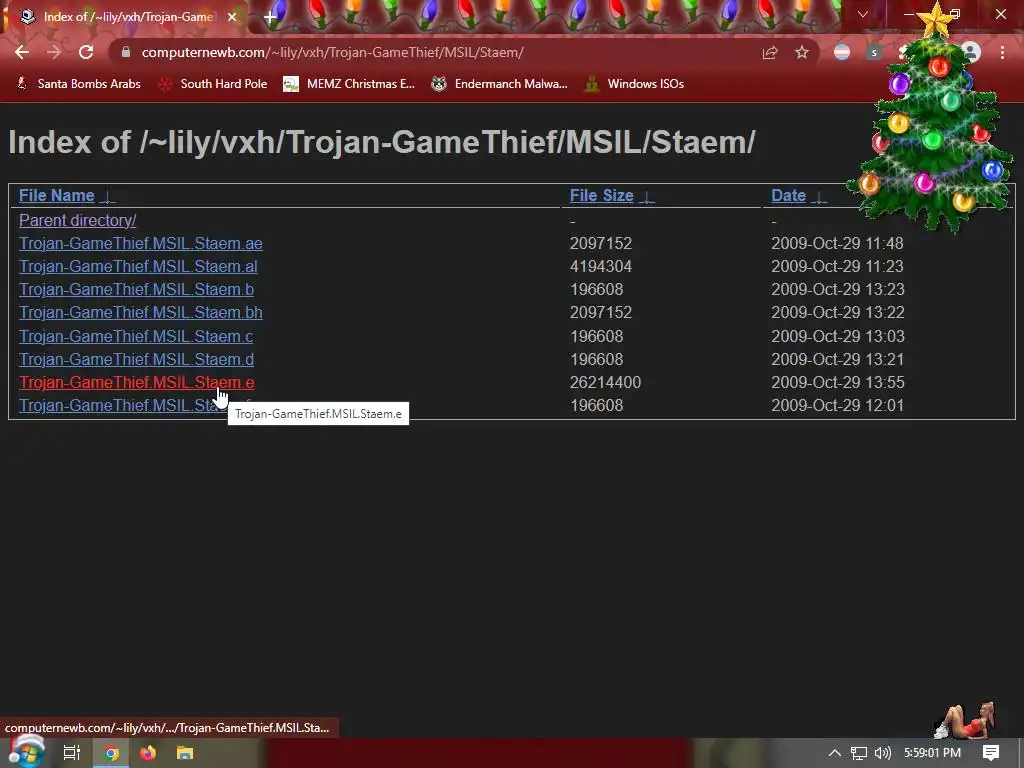Image resolution: width=1024 pixels, height=768 pixels.
Task: Open Trojan-GameThief.MSIL.Staem.d file
Action: click(136, 359)
